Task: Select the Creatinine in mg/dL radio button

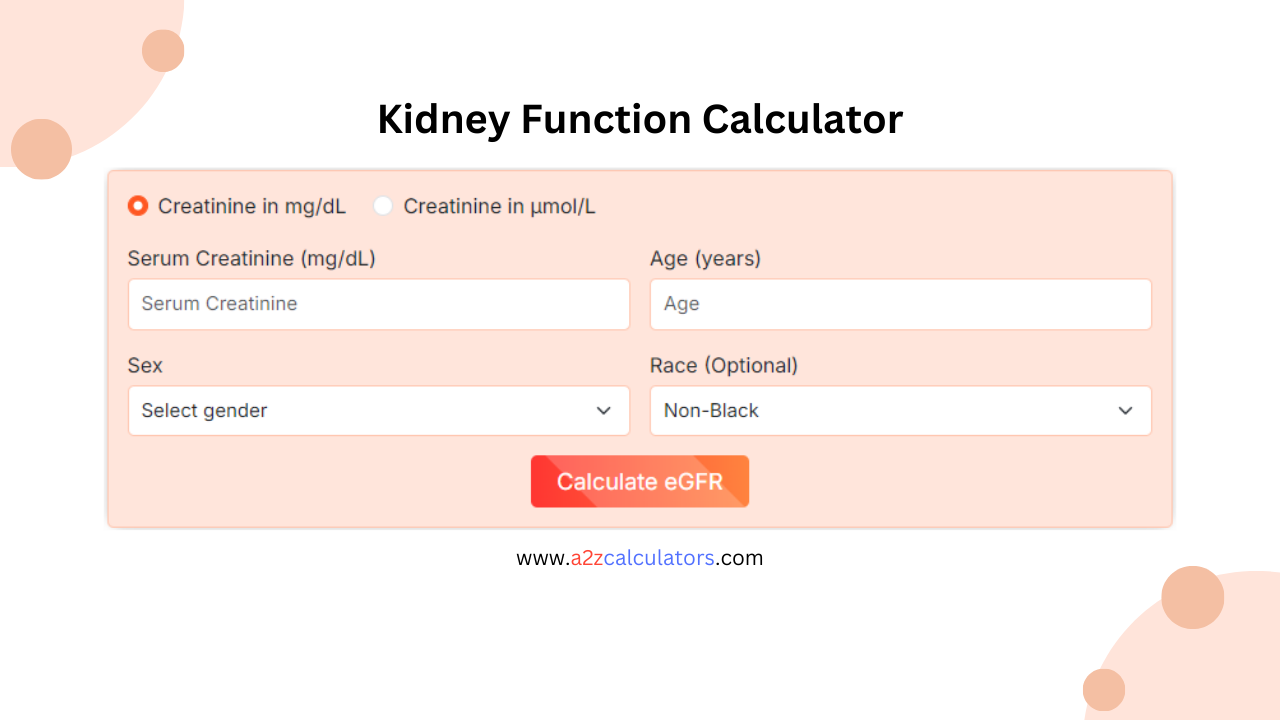Action: point(137,206)
